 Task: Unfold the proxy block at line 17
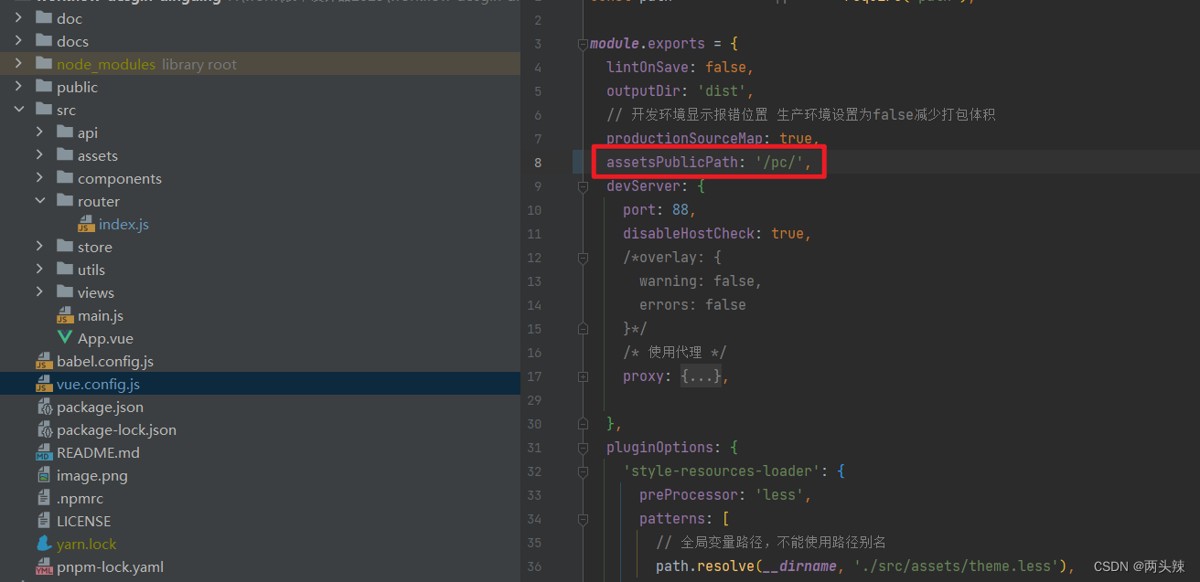tap(582, 377)
